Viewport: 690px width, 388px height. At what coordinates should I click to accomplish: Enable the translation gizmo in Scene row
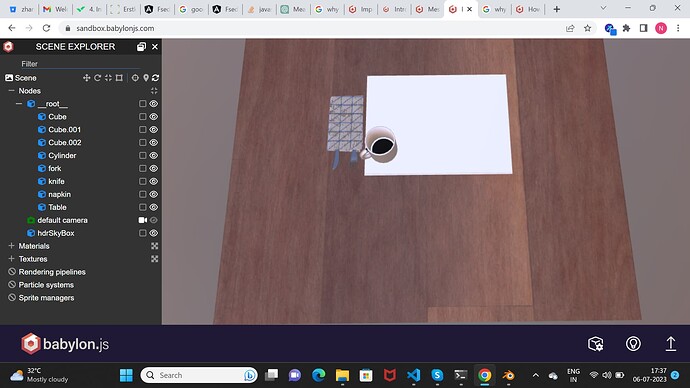[87, 78]
